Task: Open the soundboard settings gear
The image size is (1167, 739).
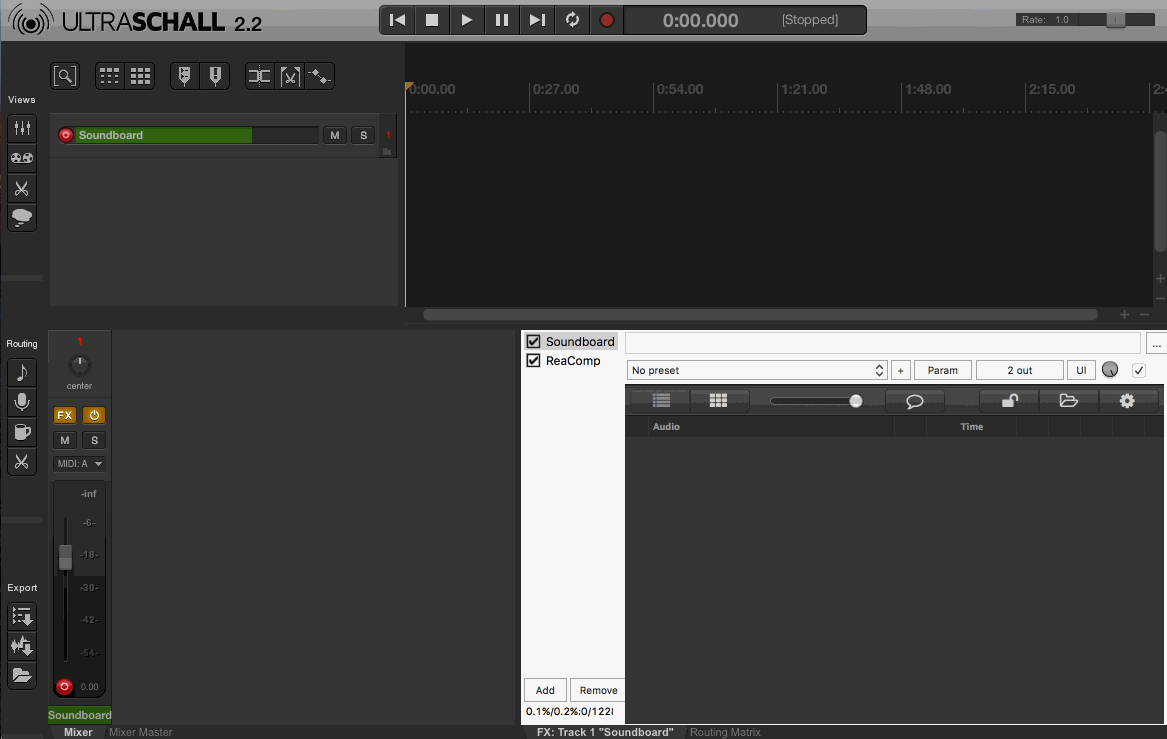Action: pyautogui.click(x=1128, y=400)
